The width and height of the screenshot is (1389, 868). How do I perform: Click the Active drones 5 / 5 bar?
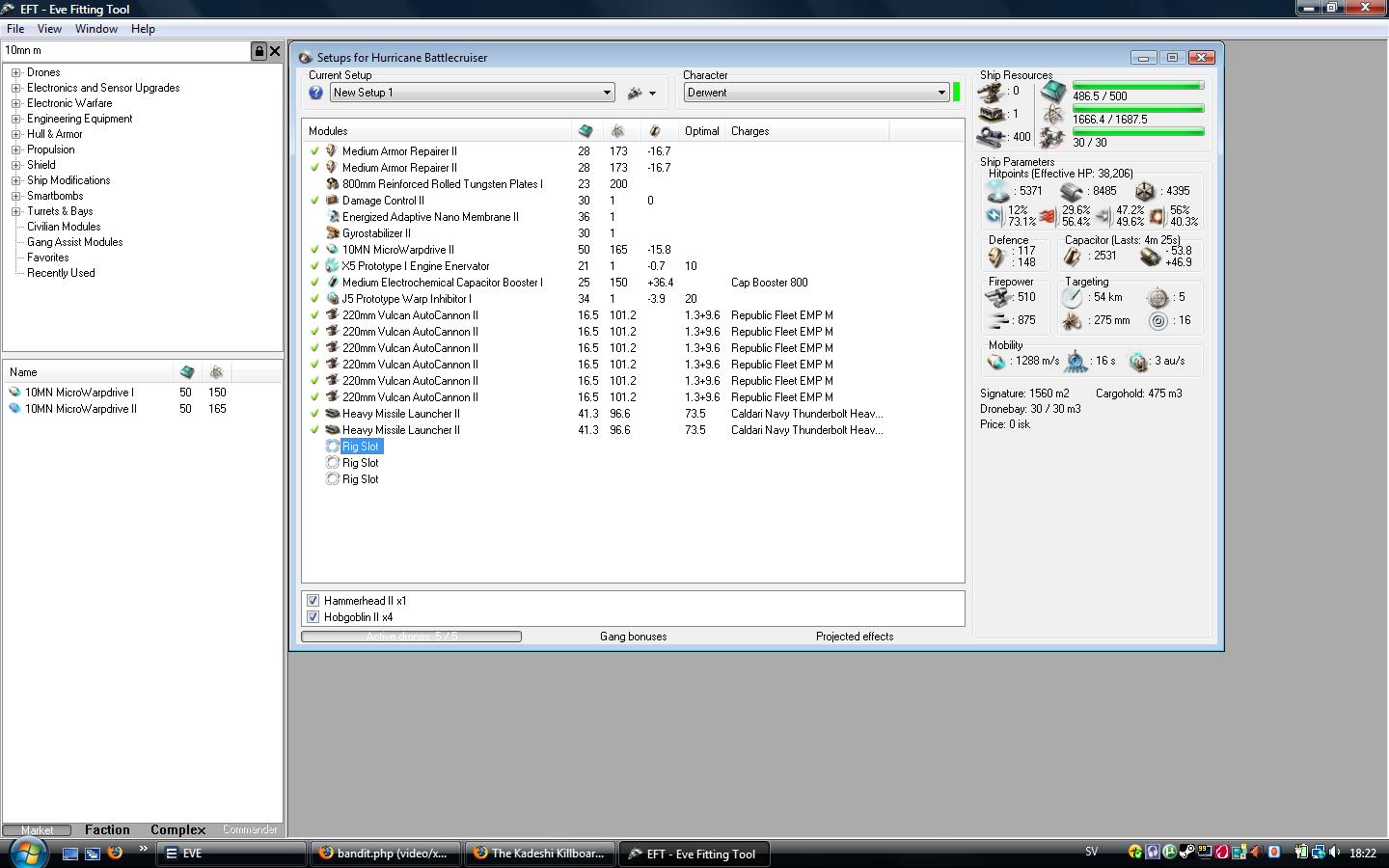(412, 637)
